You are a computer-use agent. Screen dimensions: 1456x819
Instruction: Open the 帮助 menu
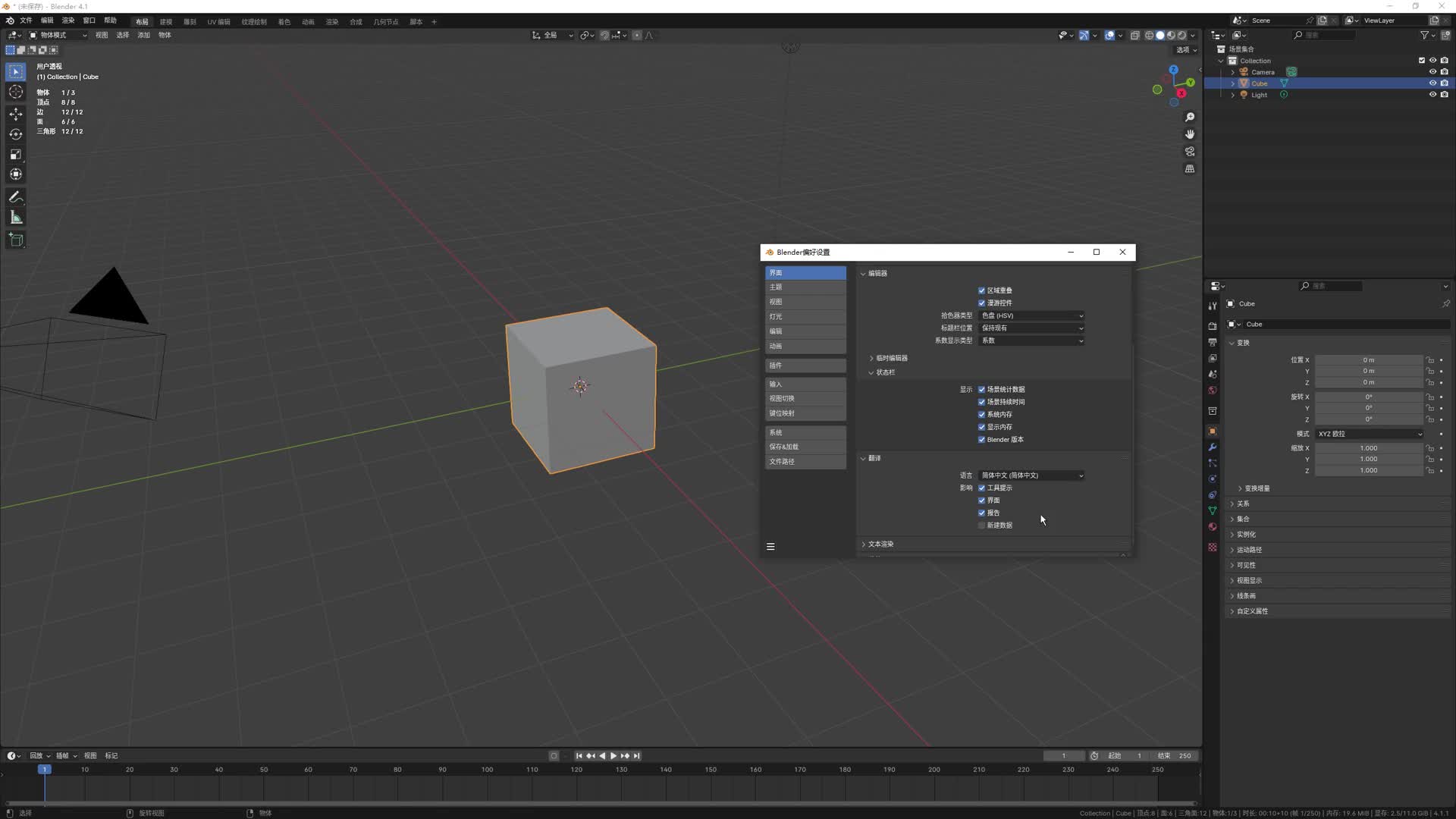(x=110, y=20)
